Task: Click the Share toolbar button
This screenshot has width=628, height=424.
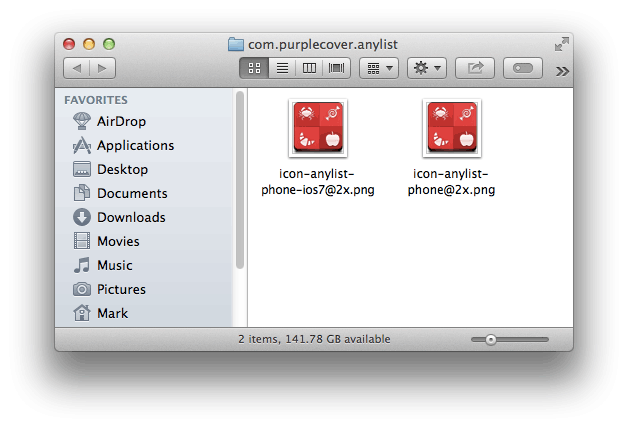Action: click(475, 68)
